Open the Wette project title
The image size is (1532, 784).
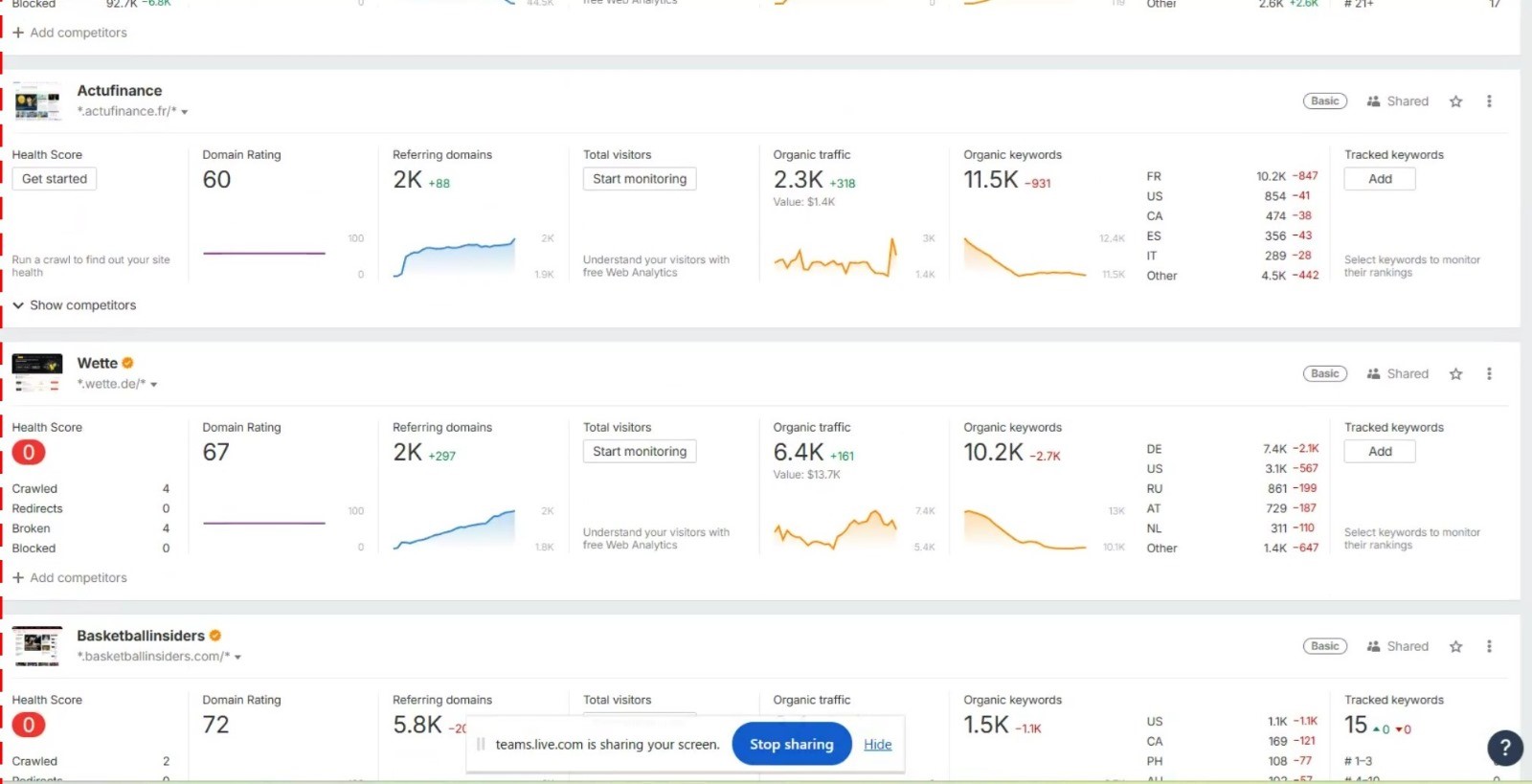pos(98,364)
